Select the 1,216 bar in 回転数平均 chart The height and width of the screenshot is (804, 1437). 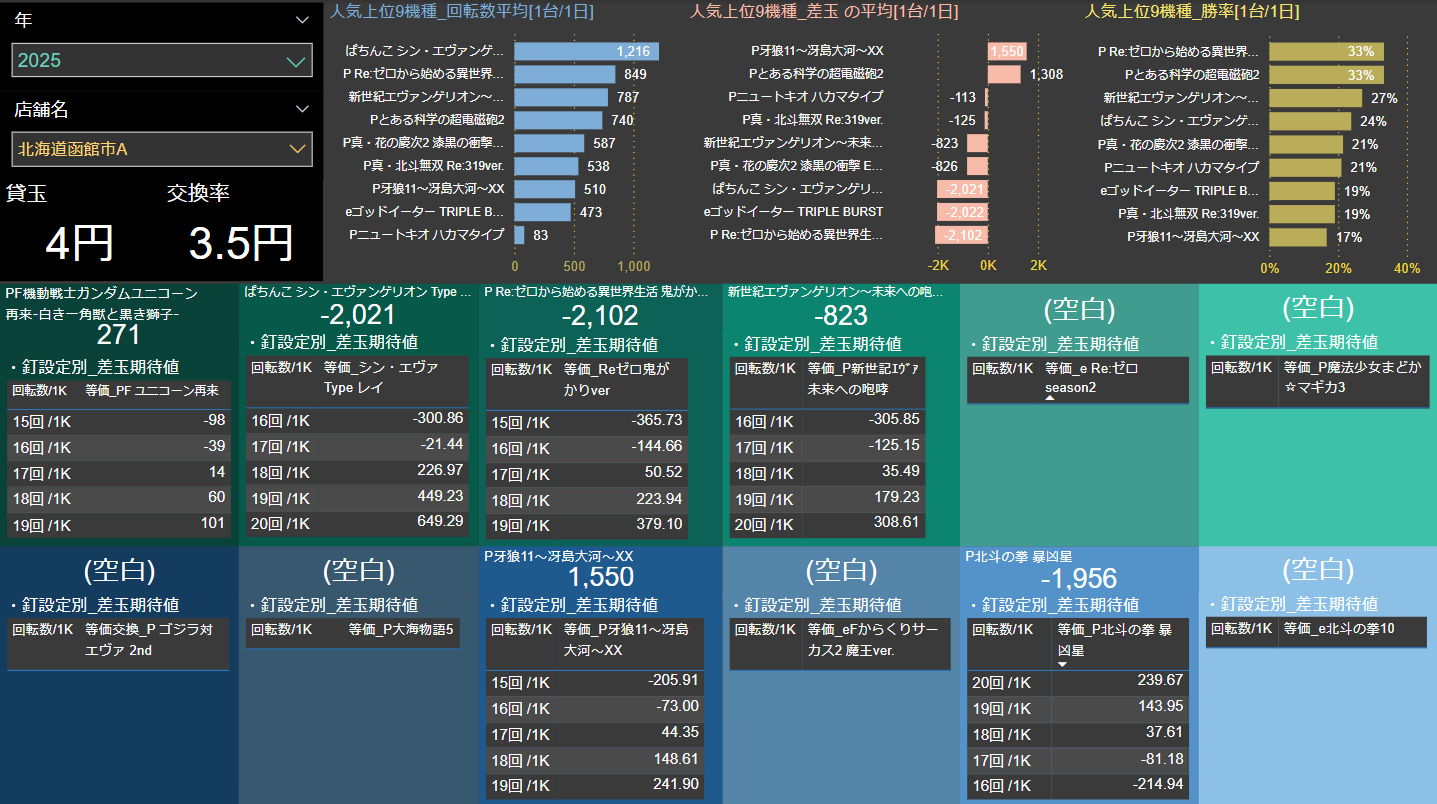pyautogui.click(x=586, y=51)
